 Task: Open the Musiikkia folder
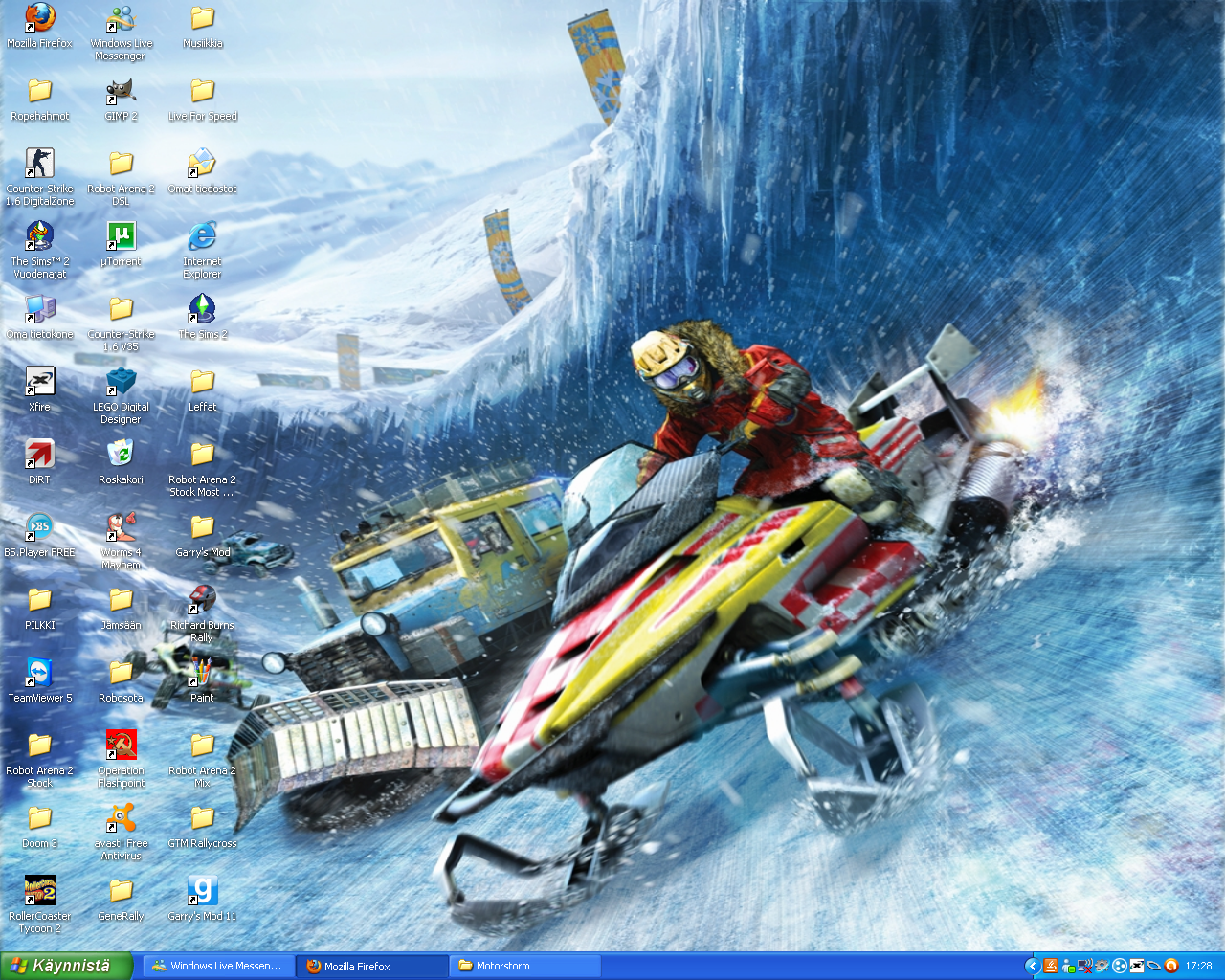(202, 18)
